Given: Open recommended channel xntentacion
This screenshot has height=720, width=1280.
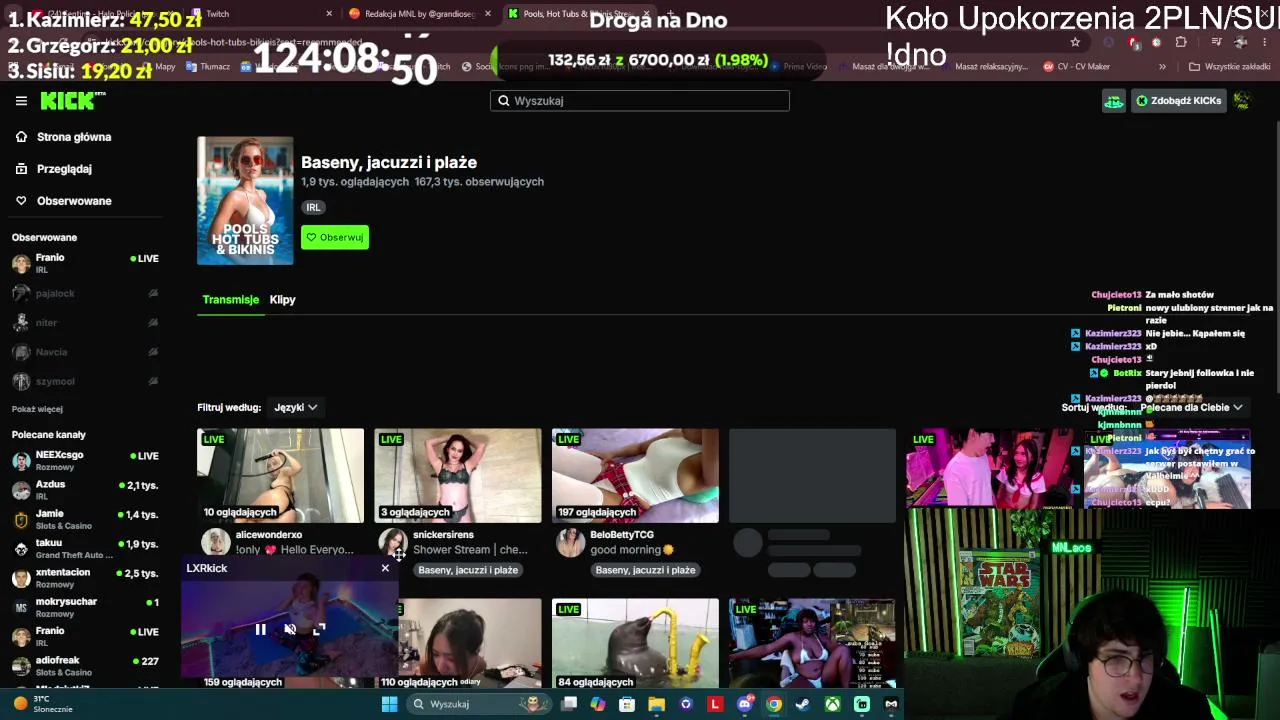Looking at the screenshot, I should (x=85, y=577).
